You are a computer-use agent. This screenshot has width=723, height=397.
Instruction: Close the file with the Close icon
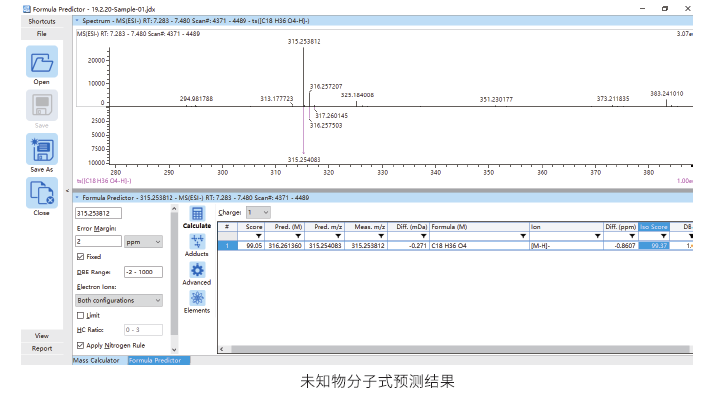click(42, 193)
